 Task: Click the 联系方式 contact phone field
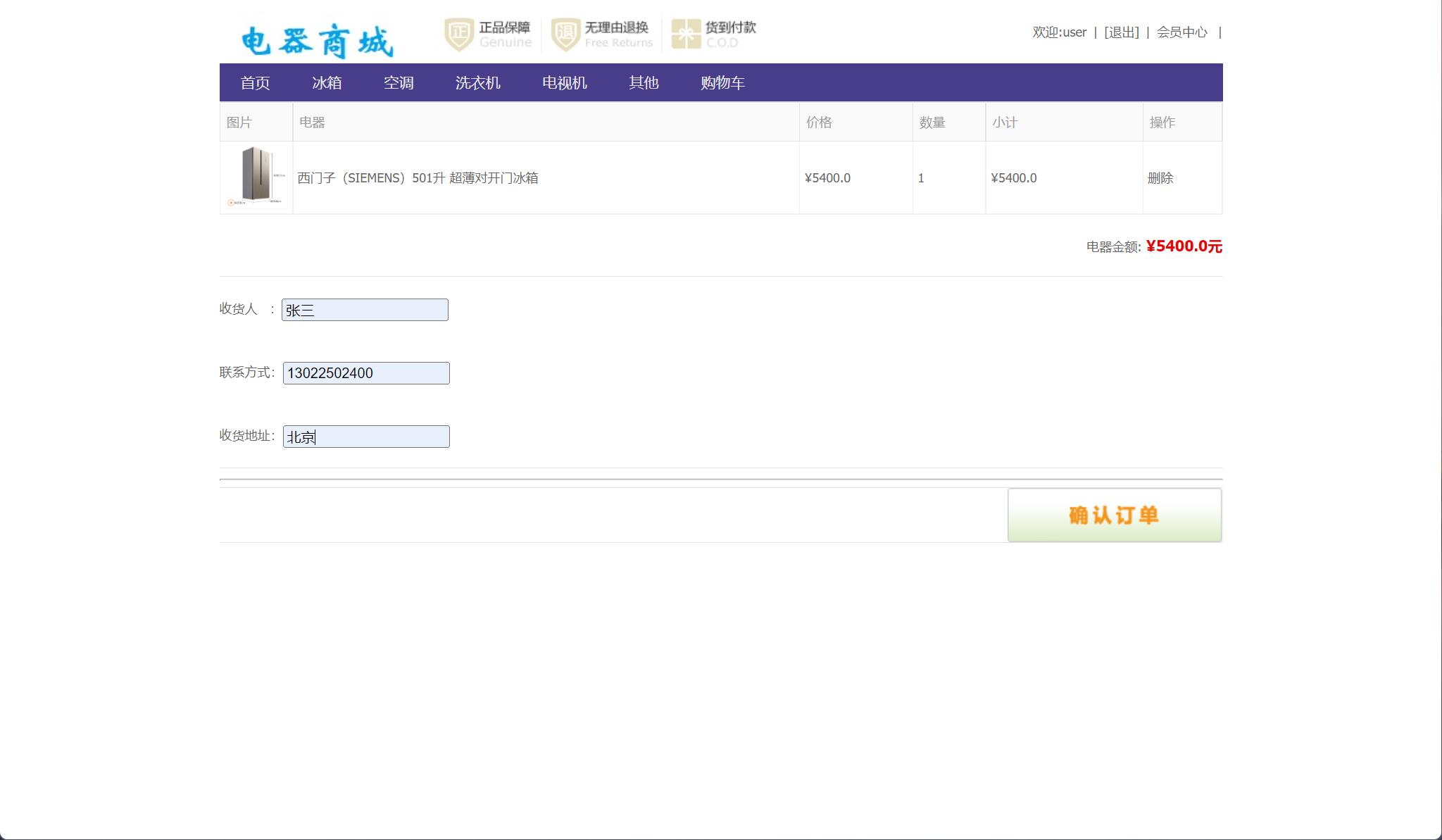coord(365,372)
